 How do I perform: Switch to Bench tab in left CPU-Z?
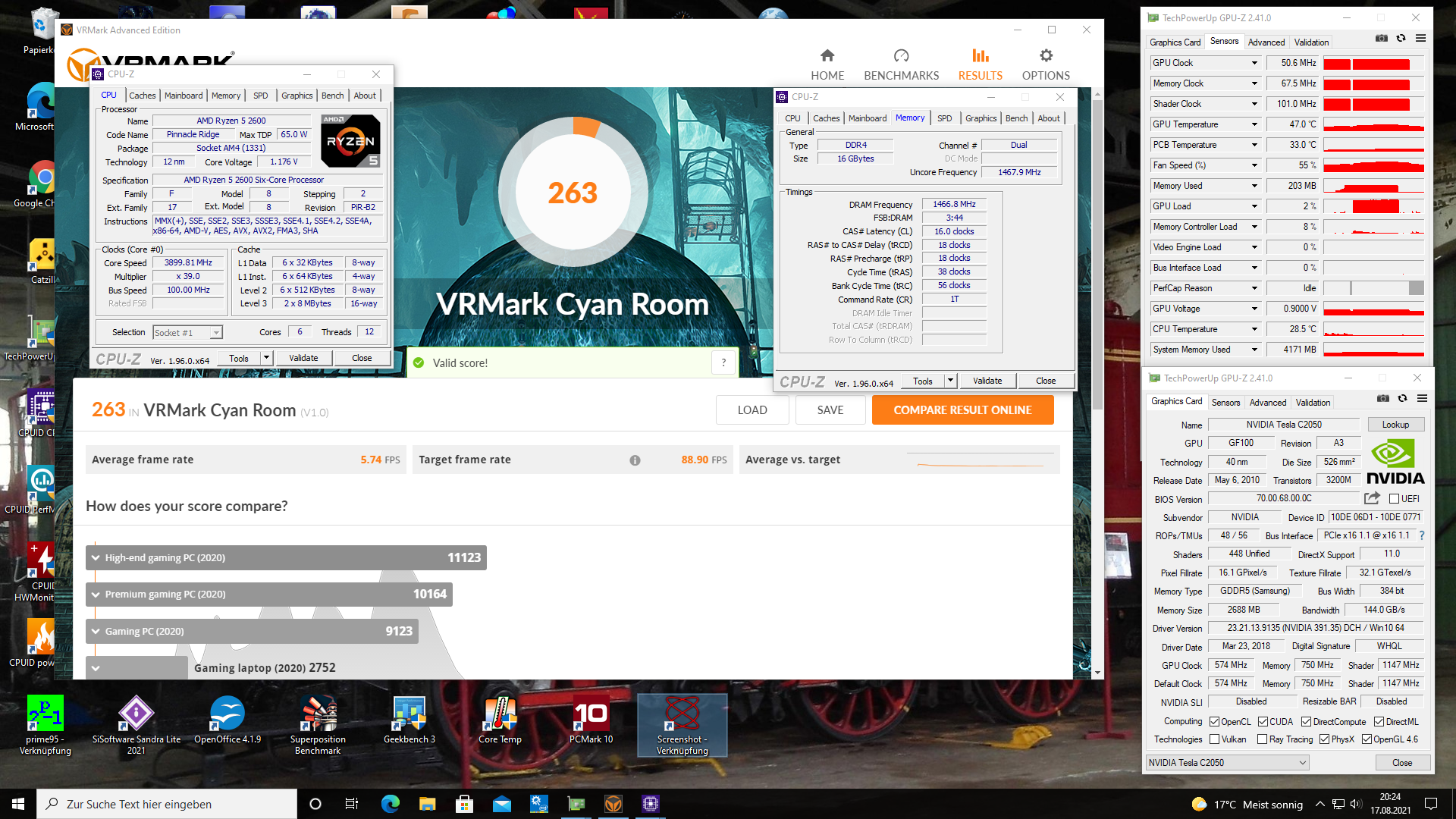click(332, 96)
